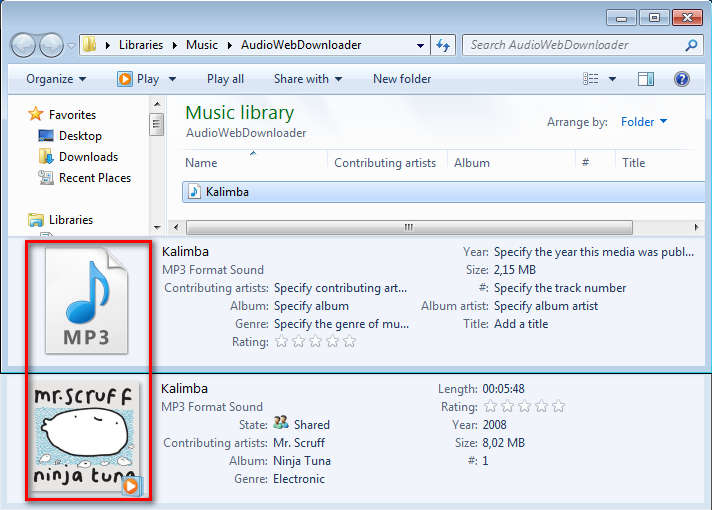Select Libraries in the address breadcrumb

pyautogui.click(x=141, y=45)
